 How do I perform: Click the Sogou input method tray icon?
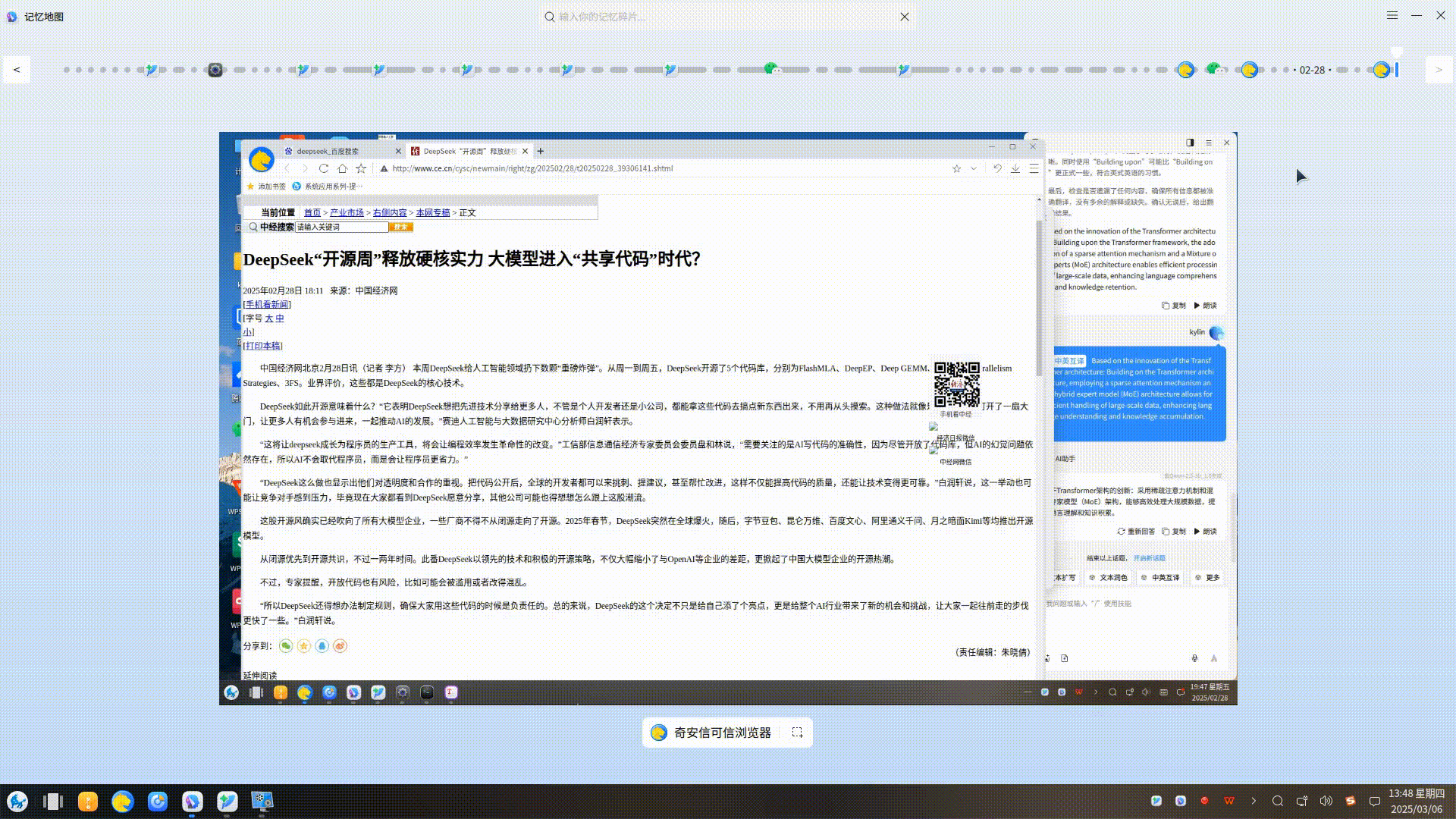click(x=1351, y=801)
